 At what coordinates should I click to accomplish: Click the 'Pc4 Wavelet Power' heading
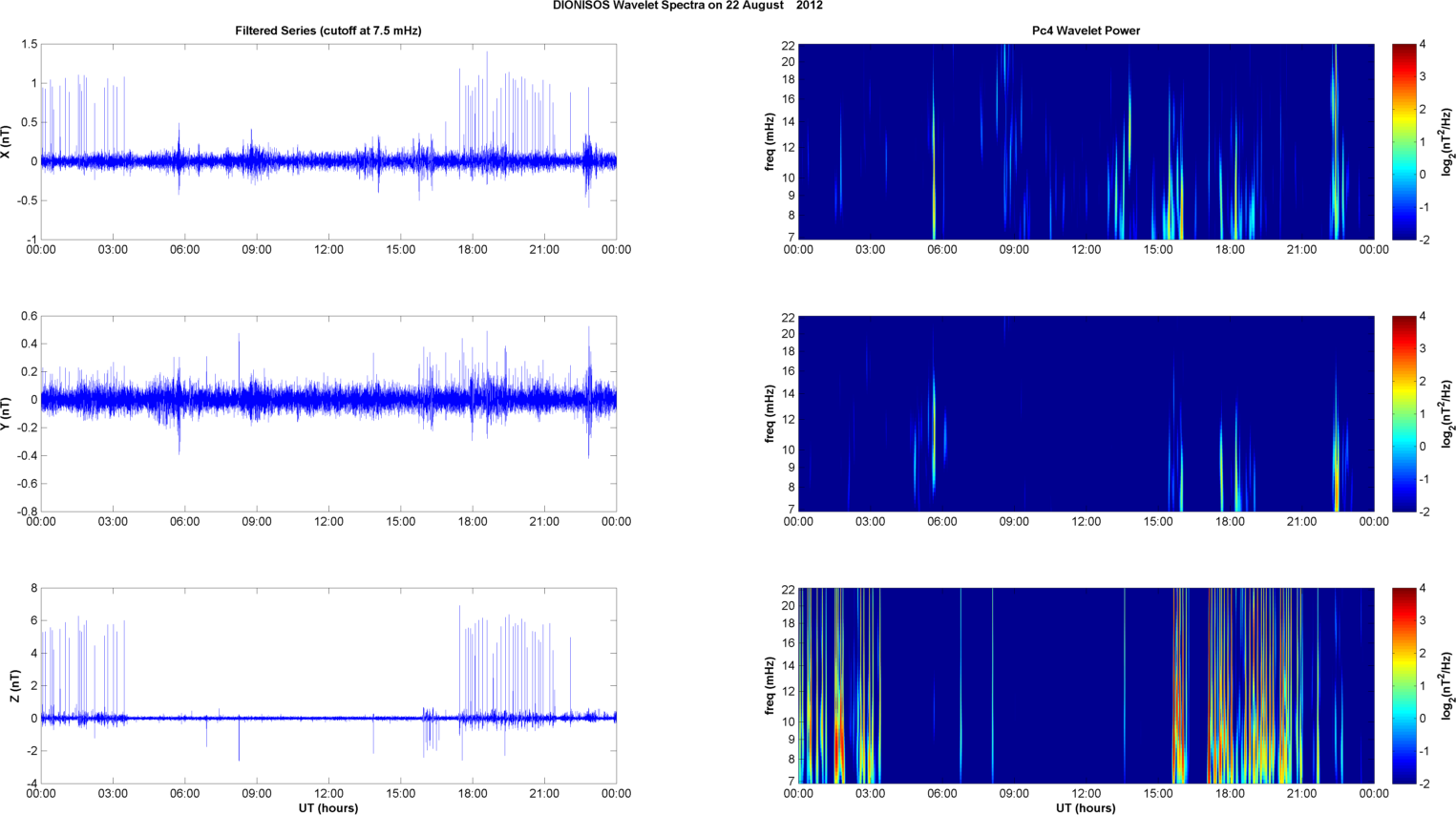pyautogui.click(x=1086, y=31)
